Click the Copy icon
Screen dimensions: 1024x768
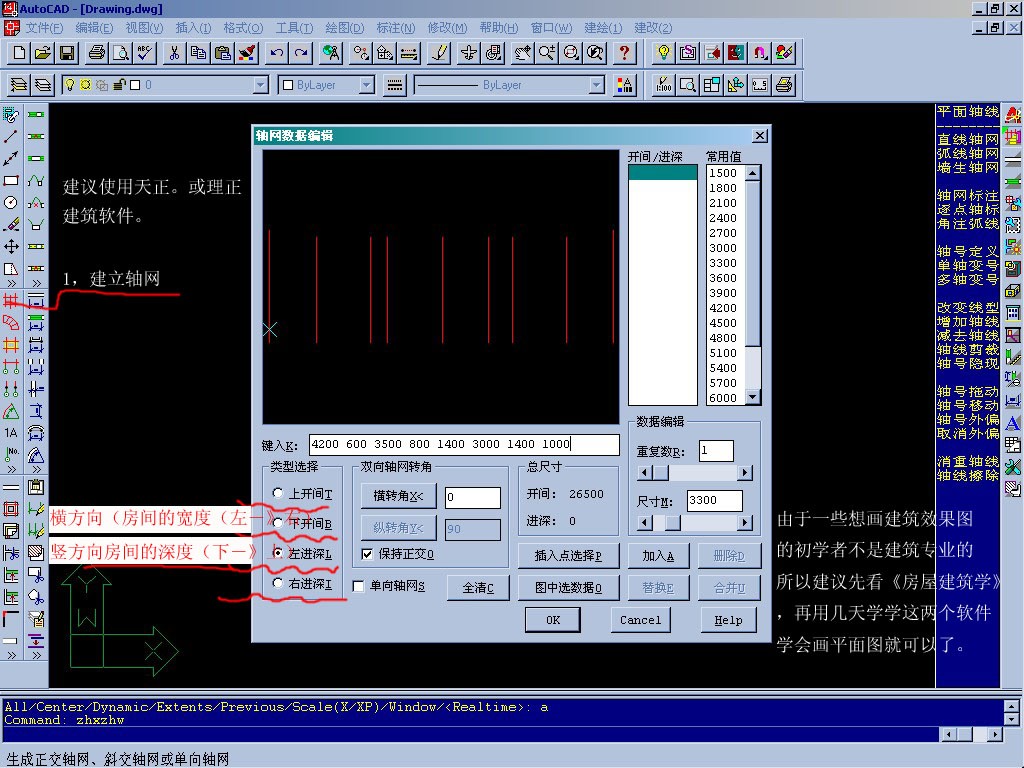click(x=199, y=53)
